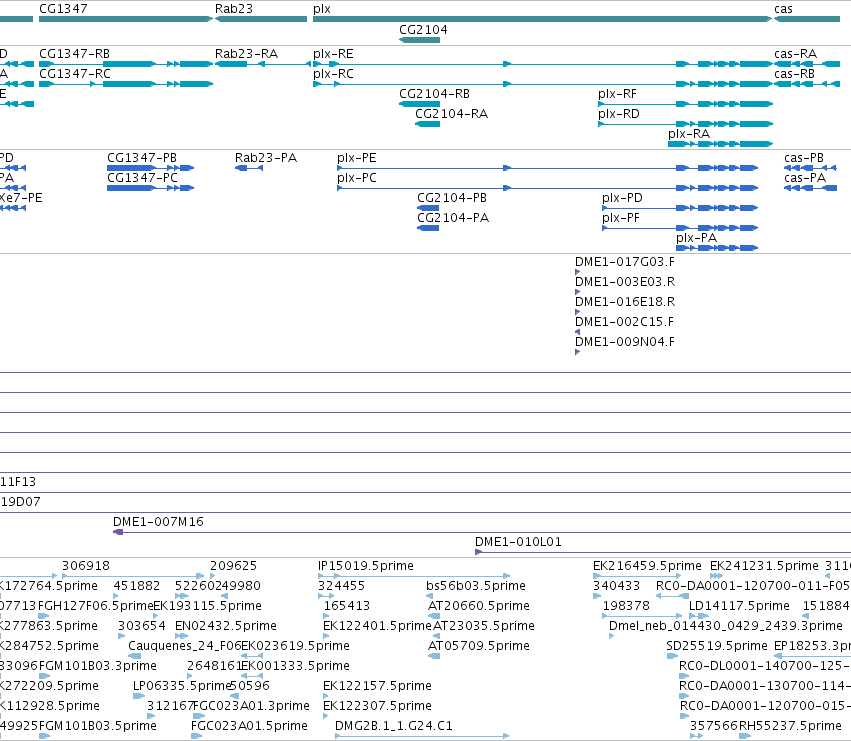Viewport: 851px width, 741px height.
Task: Click the CG2104-RA transcript
Action: 427,124
